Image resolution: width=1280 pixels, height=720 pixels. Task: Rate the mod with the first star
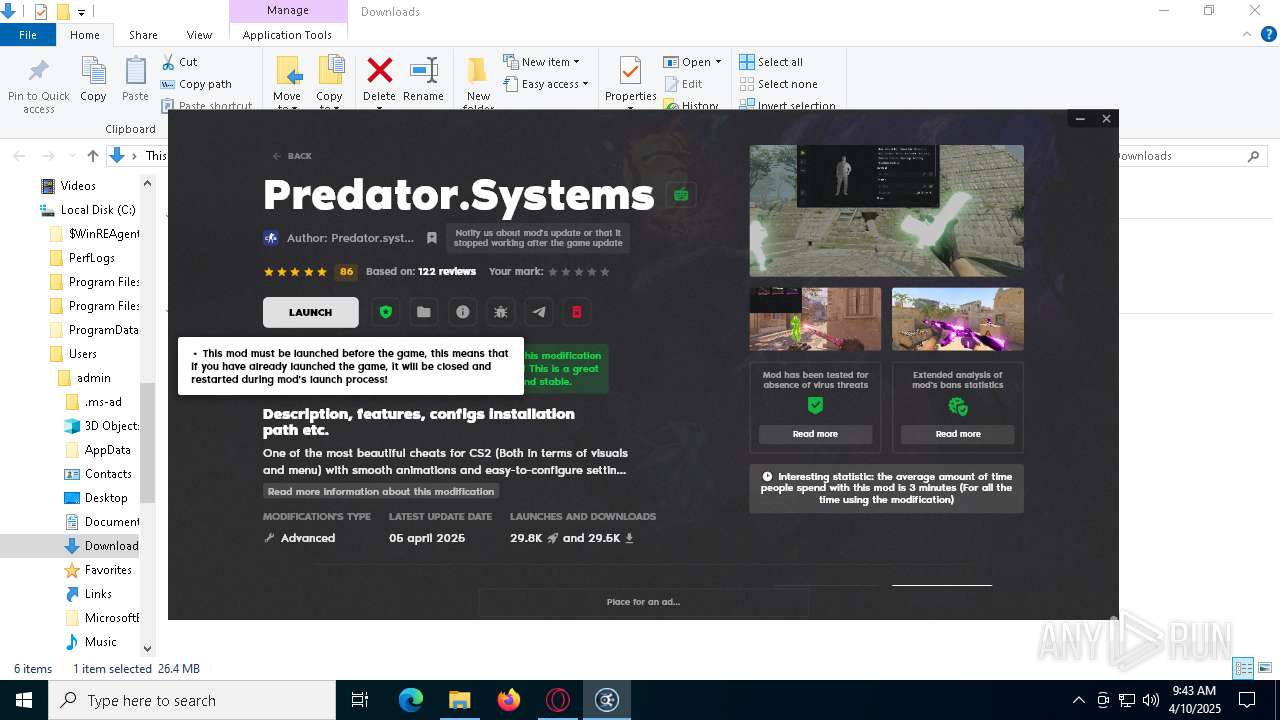[x=553, y=272]
